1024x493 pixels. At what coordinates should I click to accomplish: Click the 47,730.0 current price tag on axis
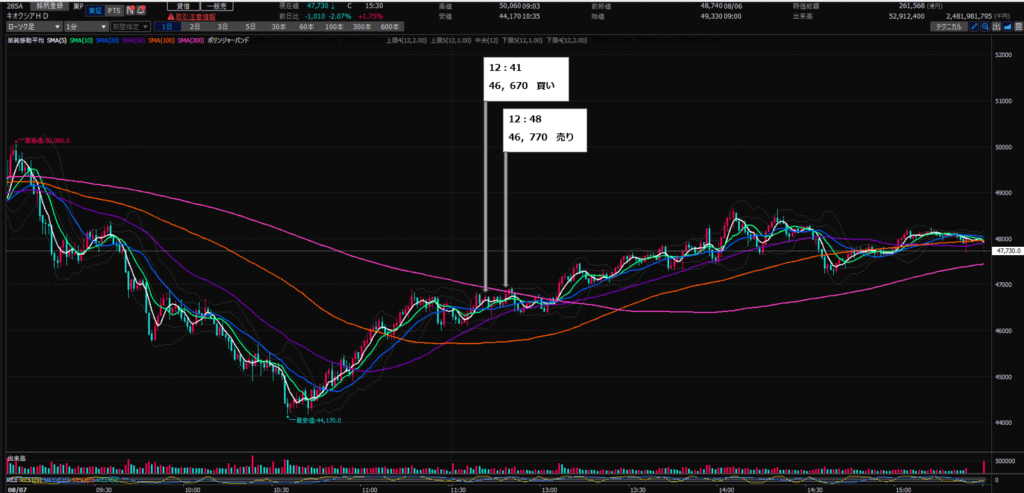[x=1006, y=251]
